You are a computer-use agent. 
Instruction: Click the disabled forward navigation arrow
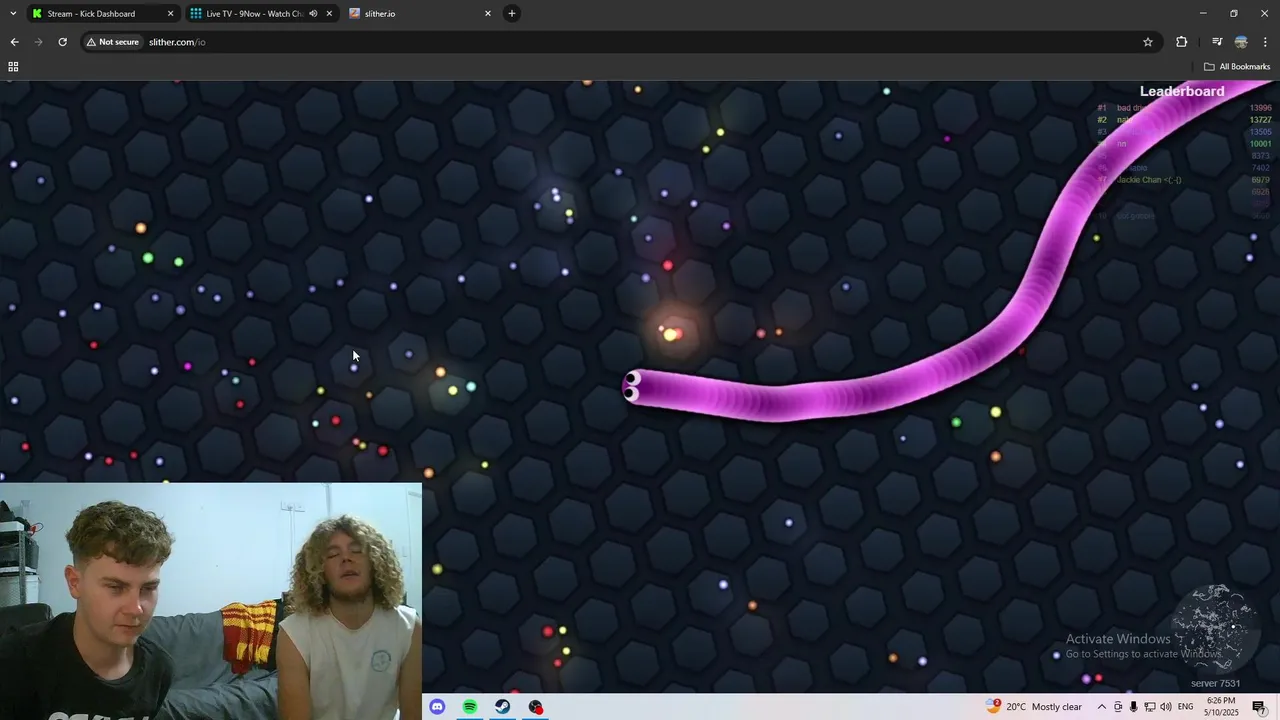[x=38, y=42]
